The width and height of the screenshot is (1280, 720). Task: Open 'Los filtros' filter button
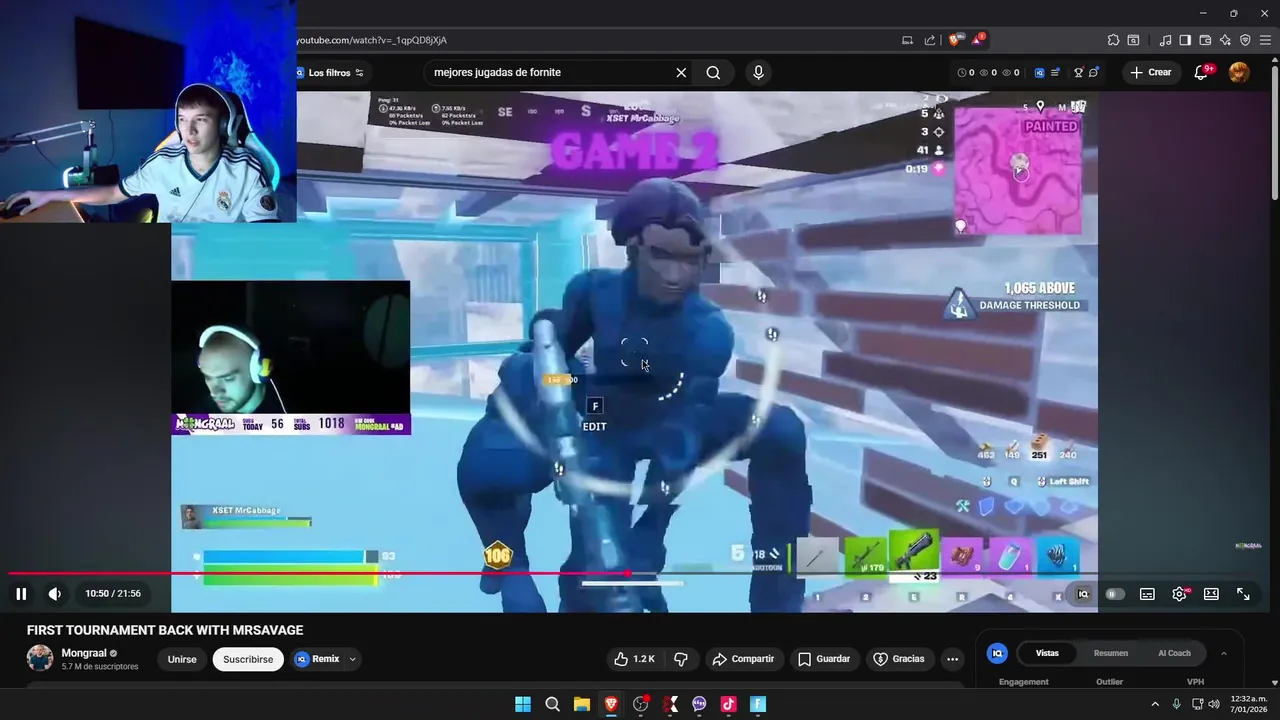(329, 72)
